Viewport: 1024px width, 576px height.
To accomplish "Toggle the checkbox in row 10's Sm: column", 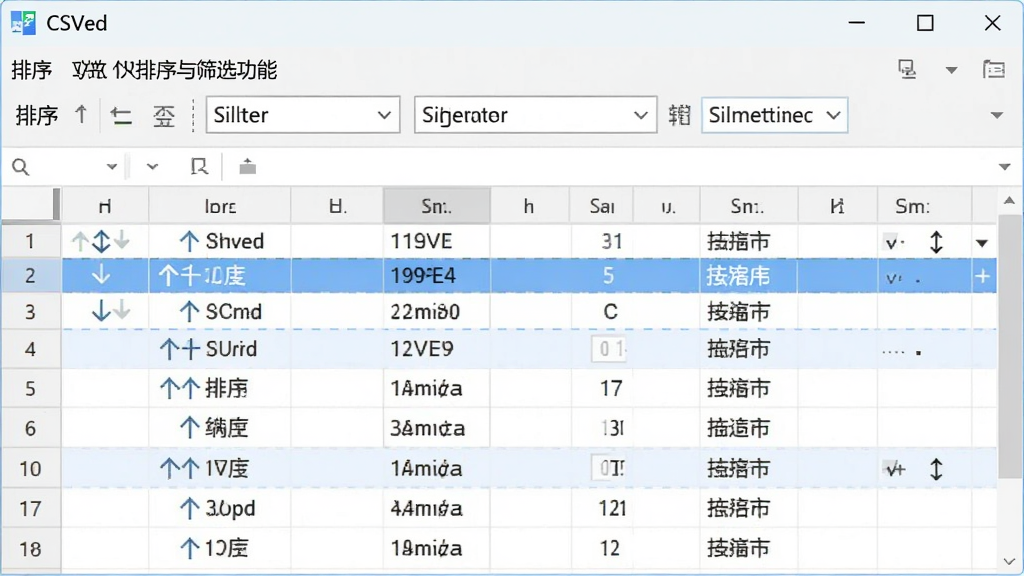I will coord(893,469).
